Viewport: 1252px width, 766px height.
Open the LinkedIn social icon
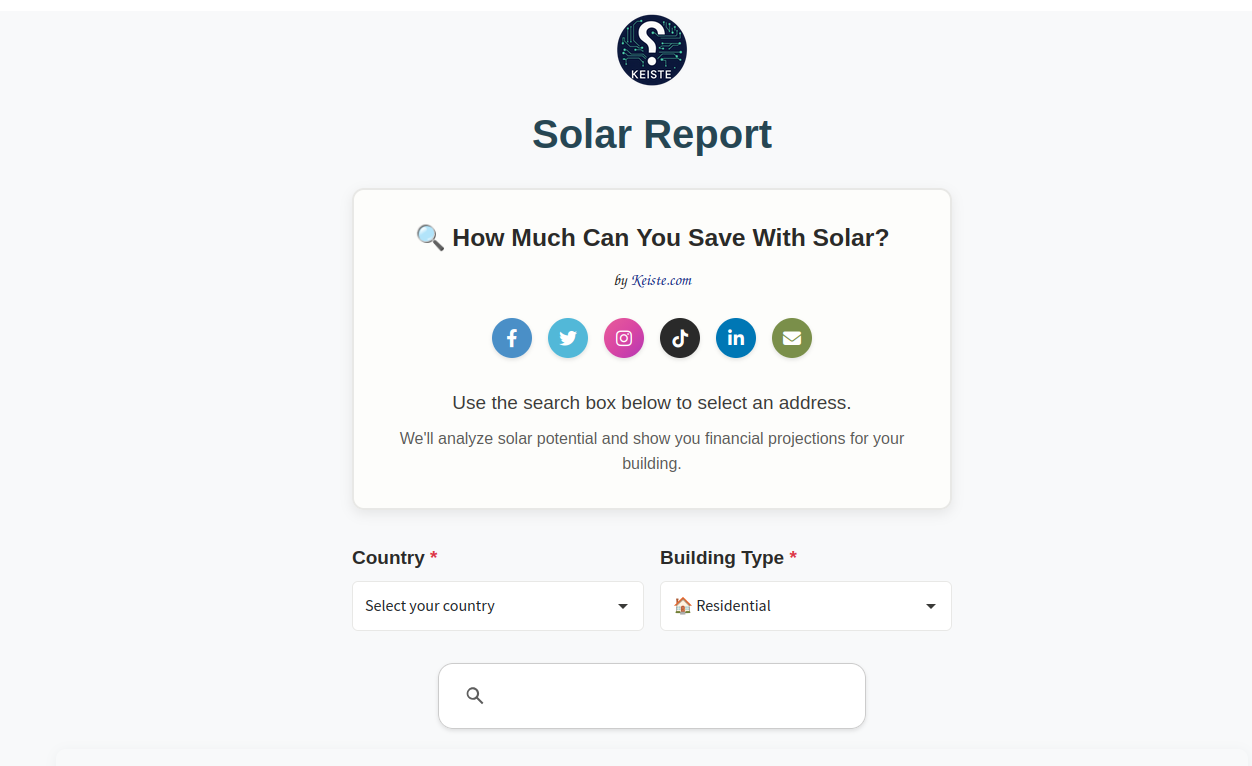tap(736, 338)
